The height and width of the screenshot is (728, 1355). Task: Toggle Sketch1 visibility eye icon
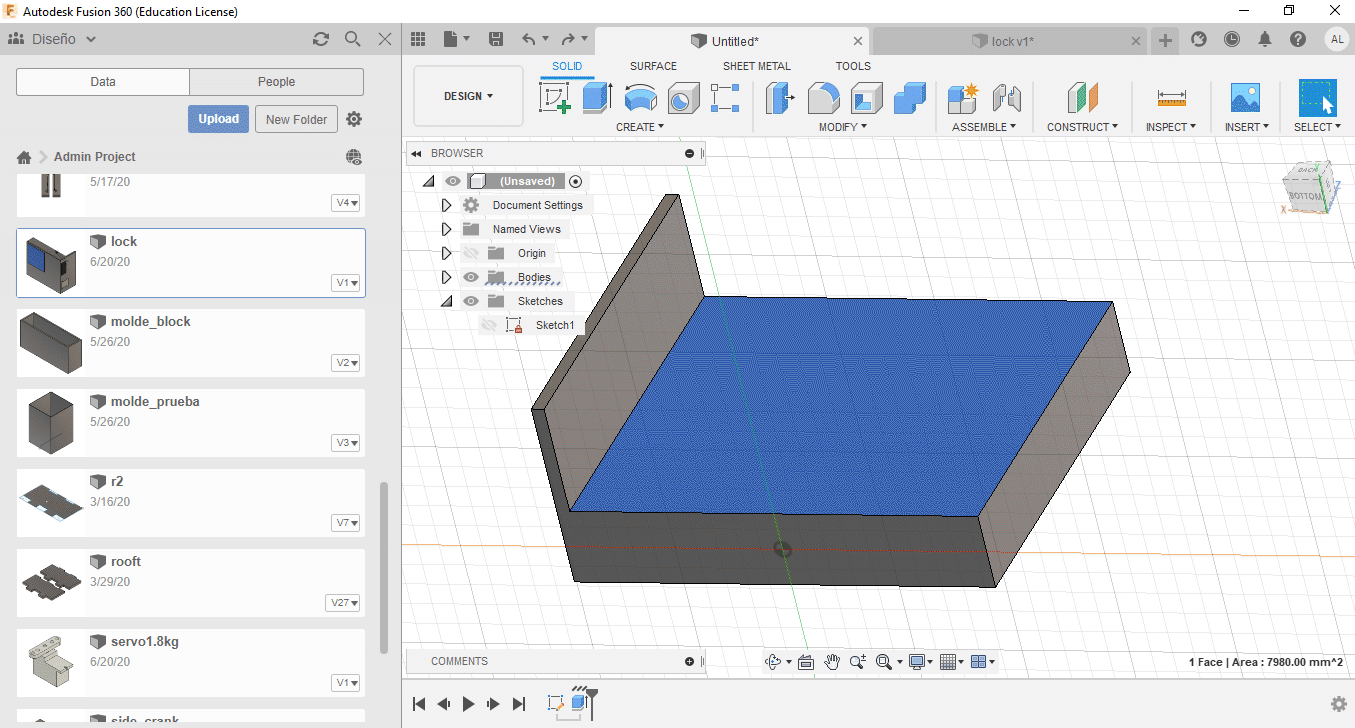489,325
